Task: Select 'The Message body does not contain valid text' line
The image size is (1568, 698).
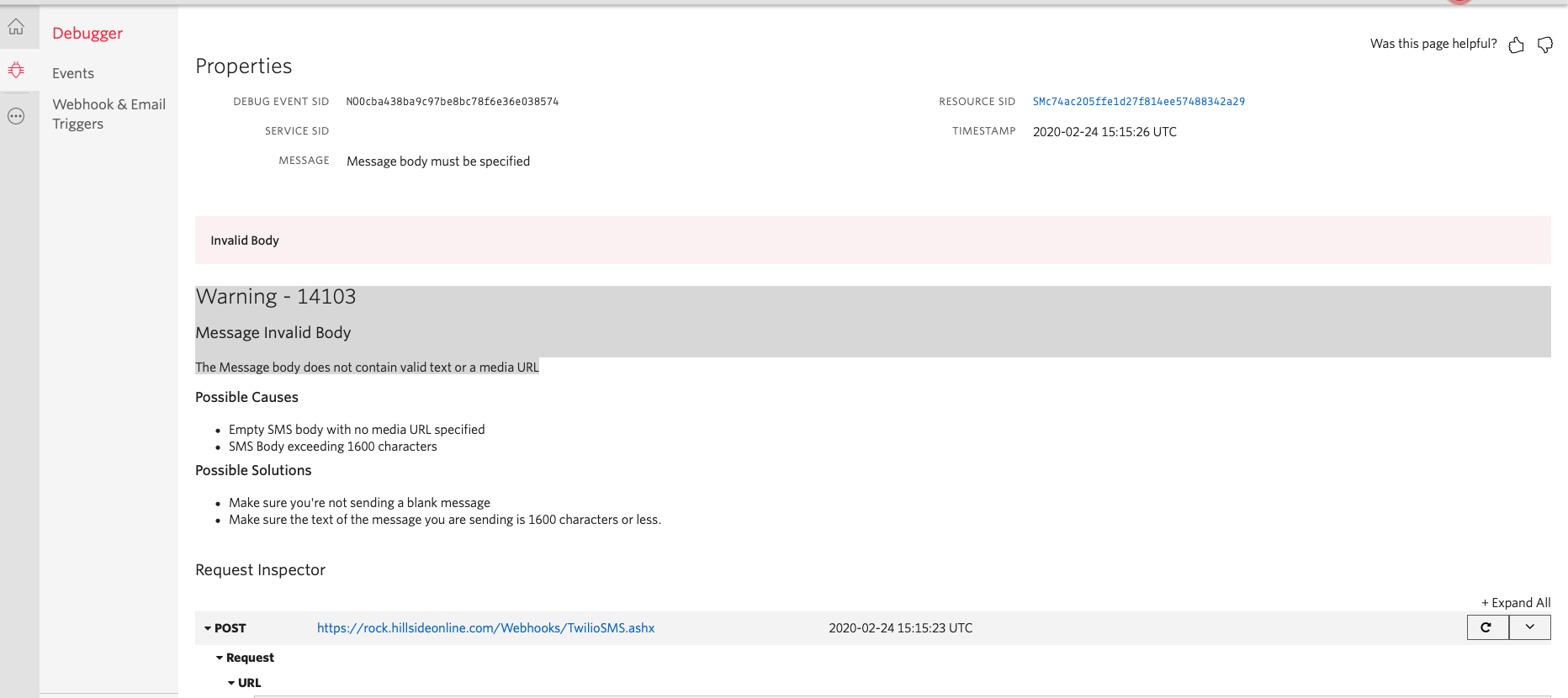Action: (367, 368)
